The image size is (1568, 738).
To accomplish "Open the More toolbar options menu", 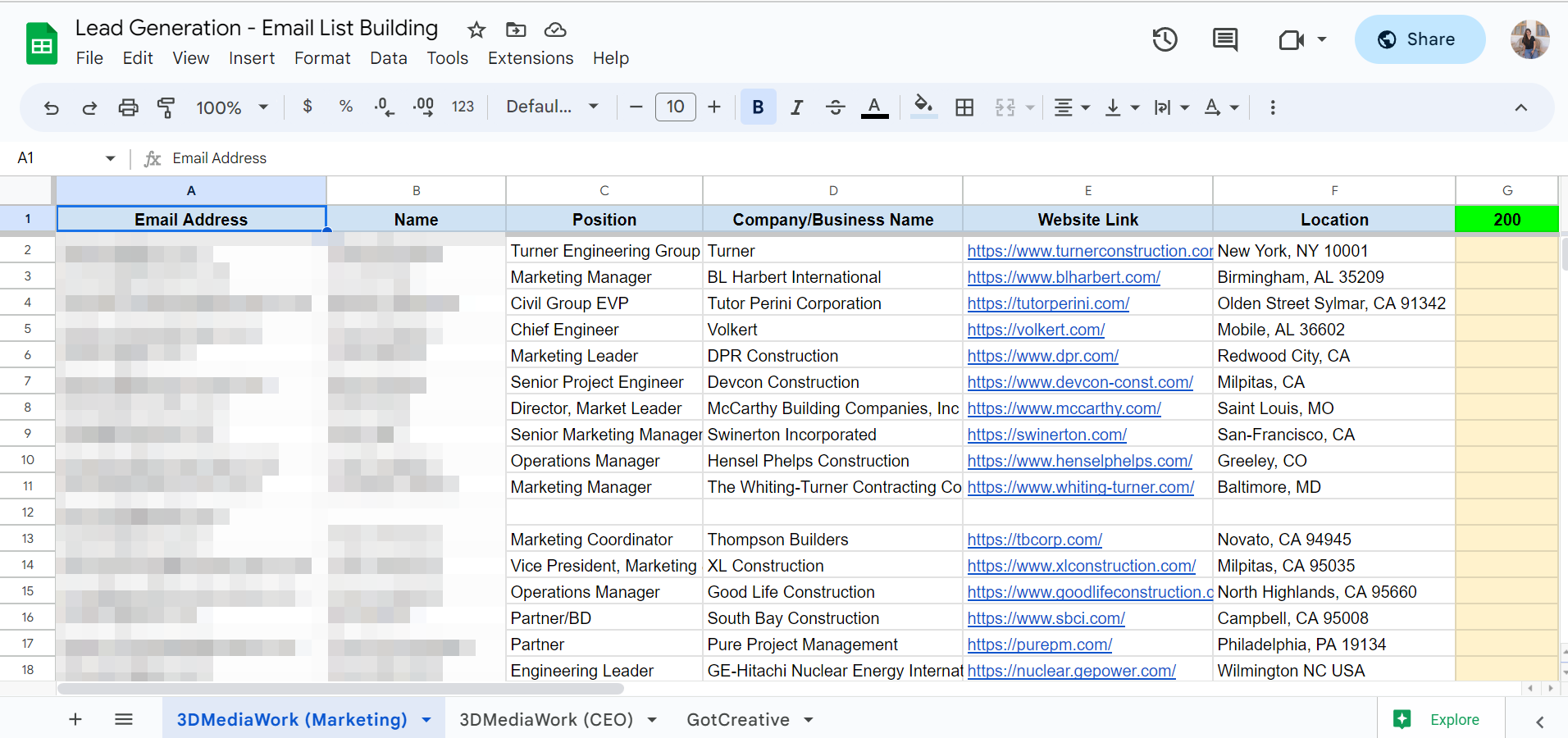I will (1273, 107).
